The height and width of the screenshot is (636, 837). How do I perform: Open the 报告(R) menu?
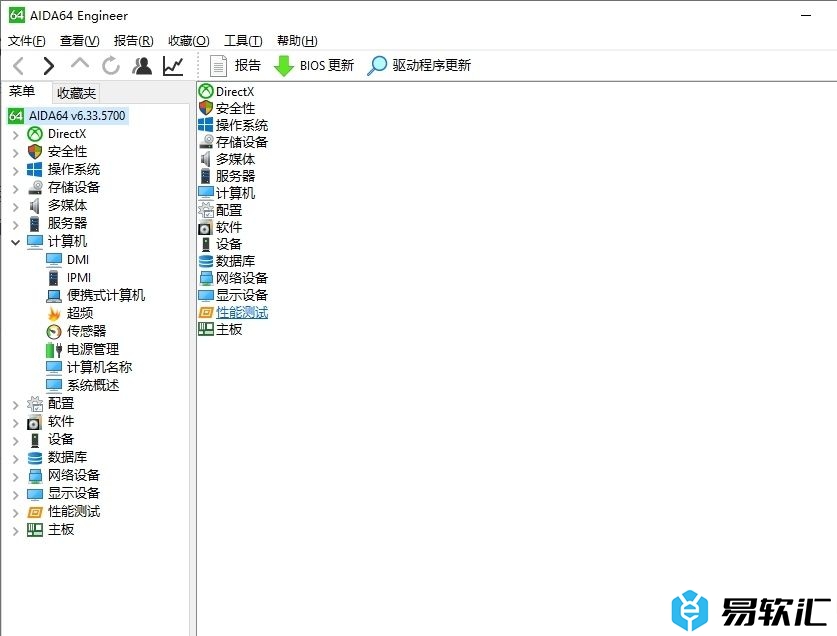click(133, 41)
